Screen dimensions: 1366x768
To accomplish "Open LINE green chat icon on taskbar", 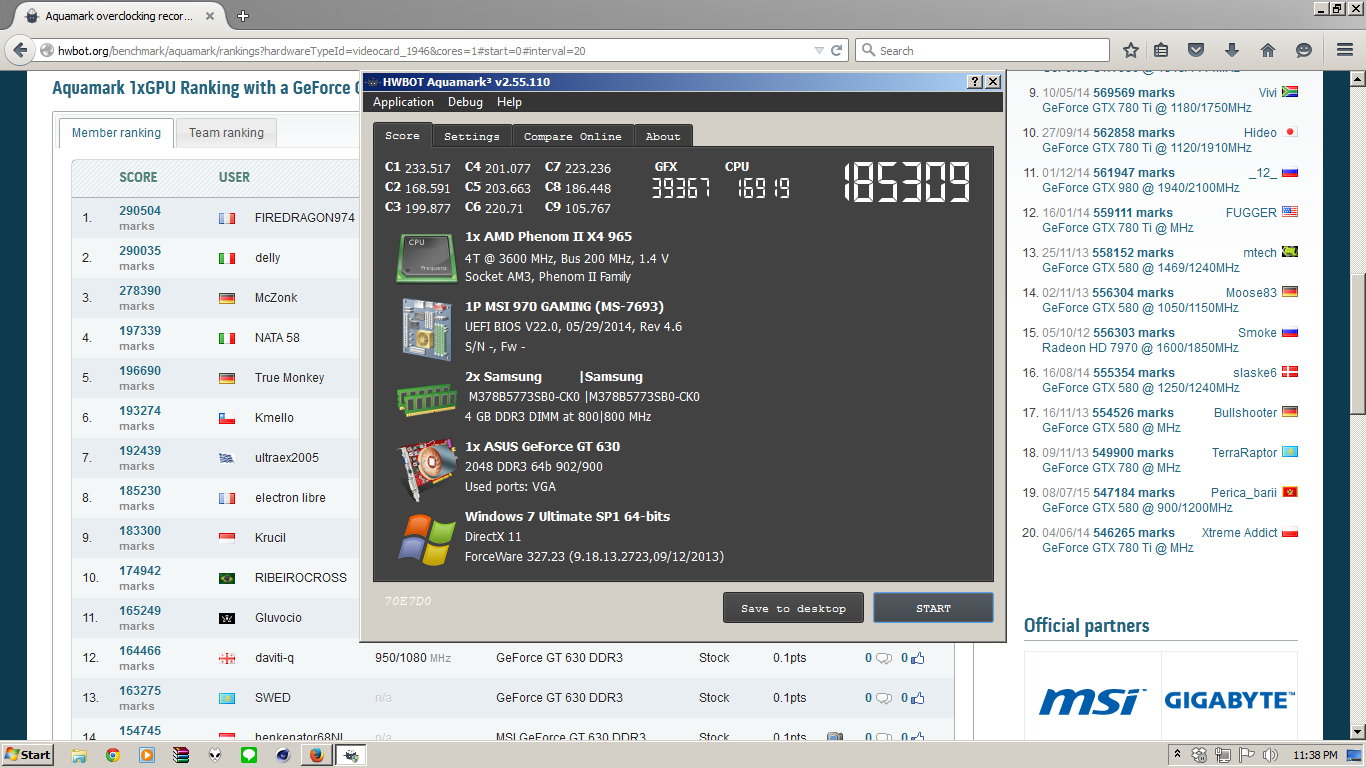I will click(249, 755).
